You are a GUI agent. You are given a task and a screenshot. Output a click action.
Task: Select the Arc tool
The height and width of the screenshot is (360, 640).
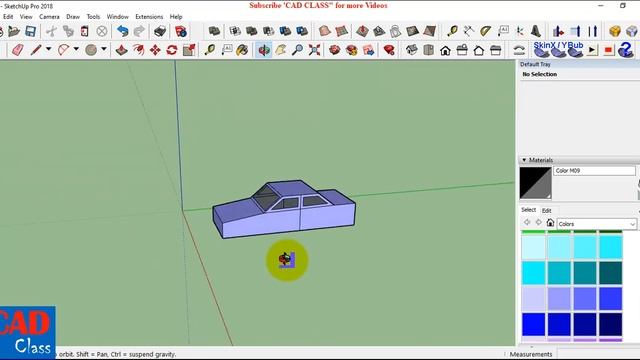tap(63, 50)
